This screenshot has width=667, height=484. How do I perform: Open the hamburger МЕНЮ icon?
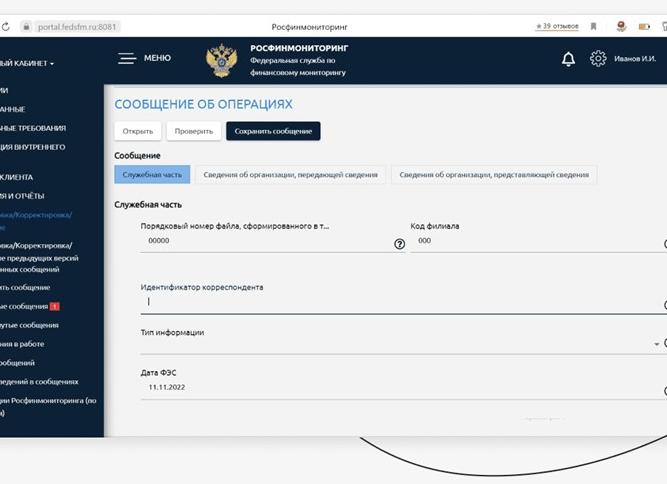tap(127, 58)
